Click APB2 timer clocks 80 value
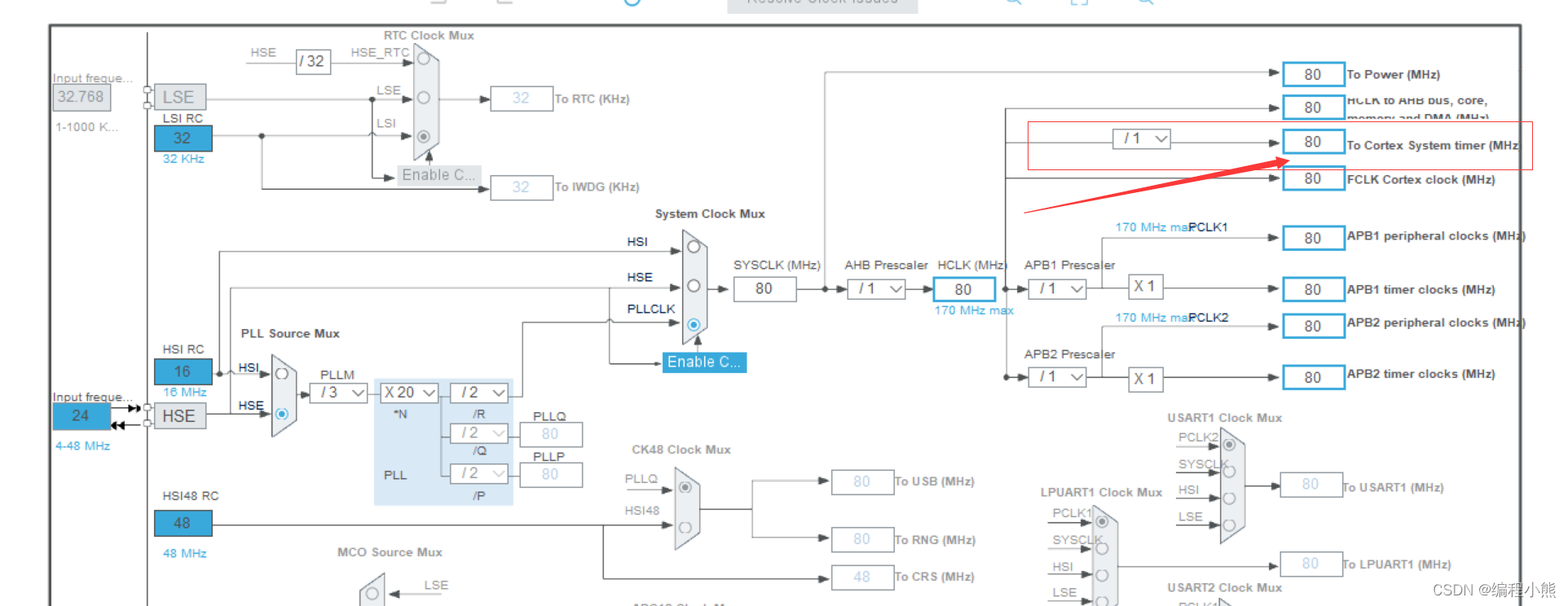 point(1314,377)
